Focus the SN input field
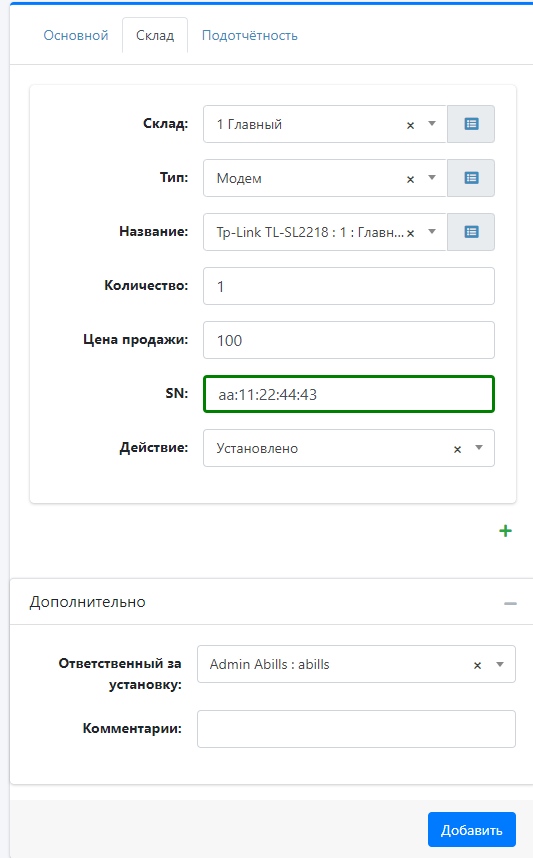Image resolution: width=533 pixels, height=858 pixels. click(x=349, y=394)
